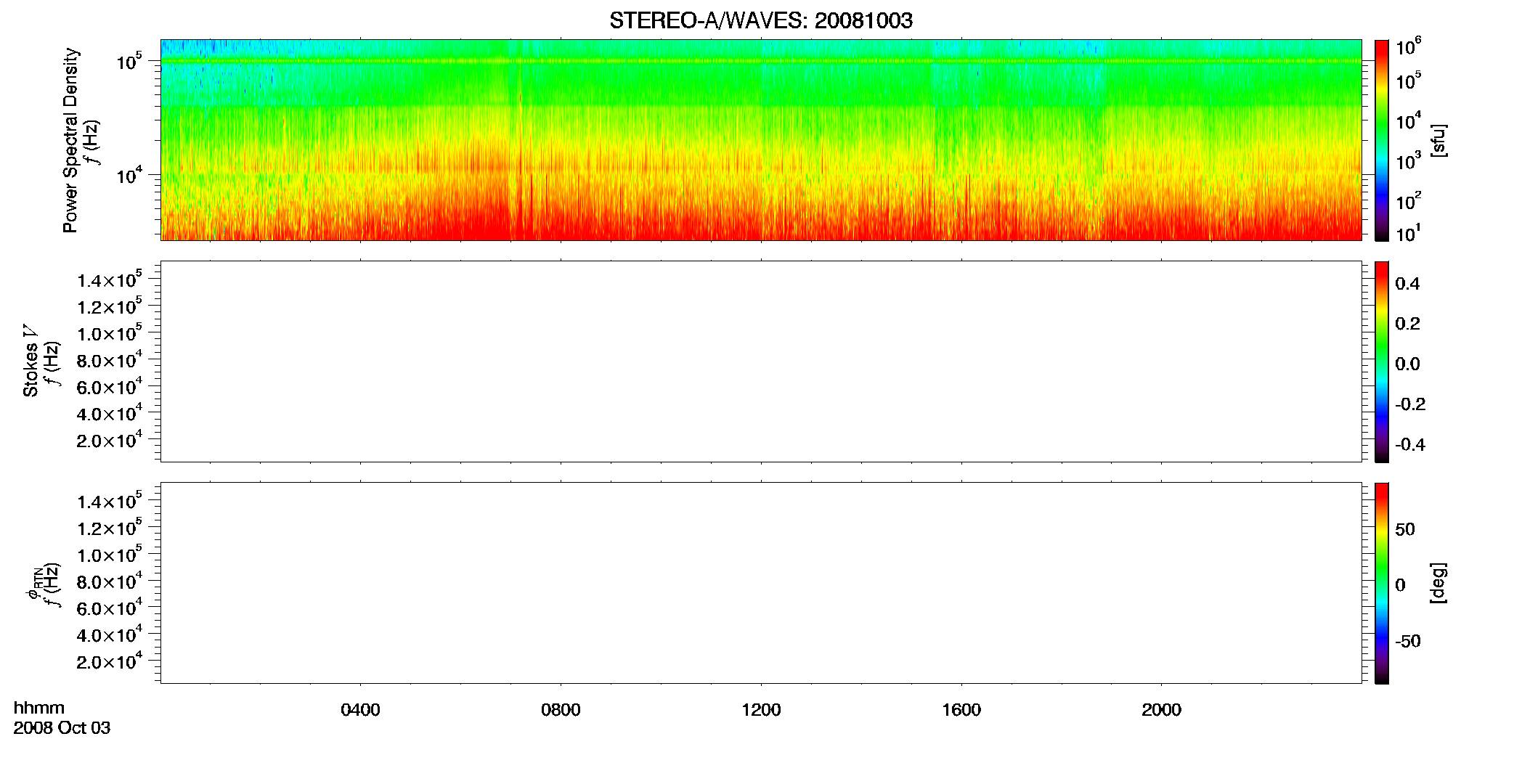Click the 0800 time axis label
The image size is (1522, 784).
point(561,710)
